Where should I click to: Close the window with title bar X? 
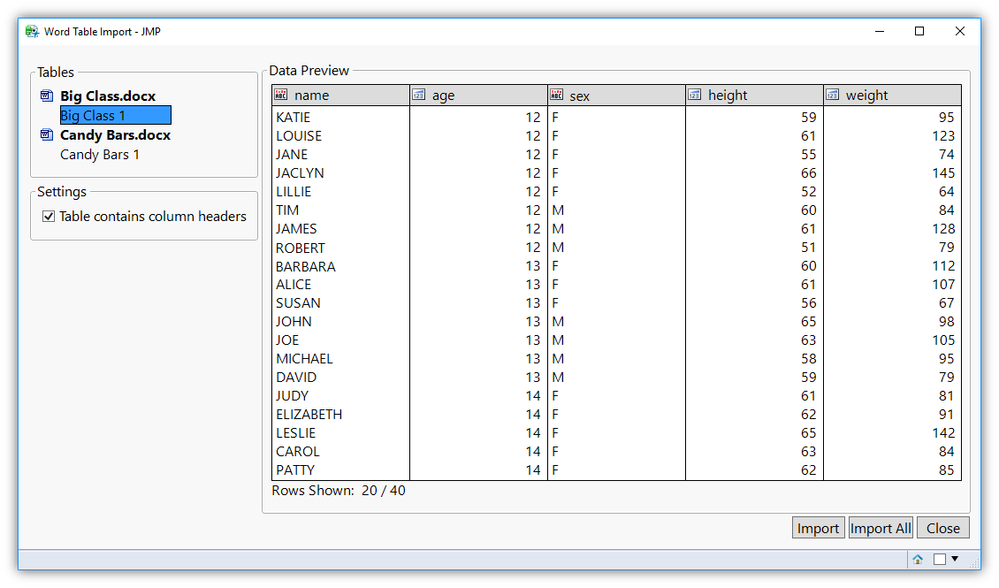pyautogui.click(x=959, y=31)
